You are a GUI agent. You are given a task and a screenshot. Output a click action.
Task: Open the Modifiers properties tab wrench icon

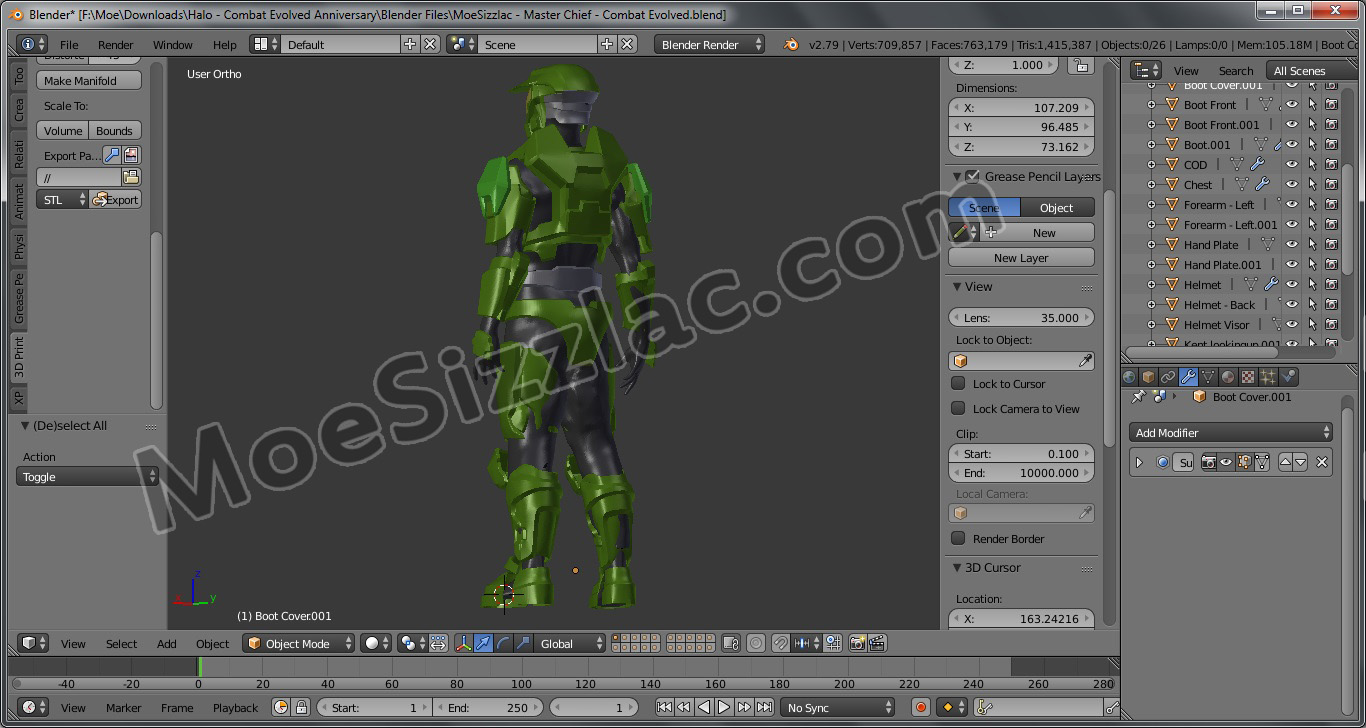[x=1188, y=377]
